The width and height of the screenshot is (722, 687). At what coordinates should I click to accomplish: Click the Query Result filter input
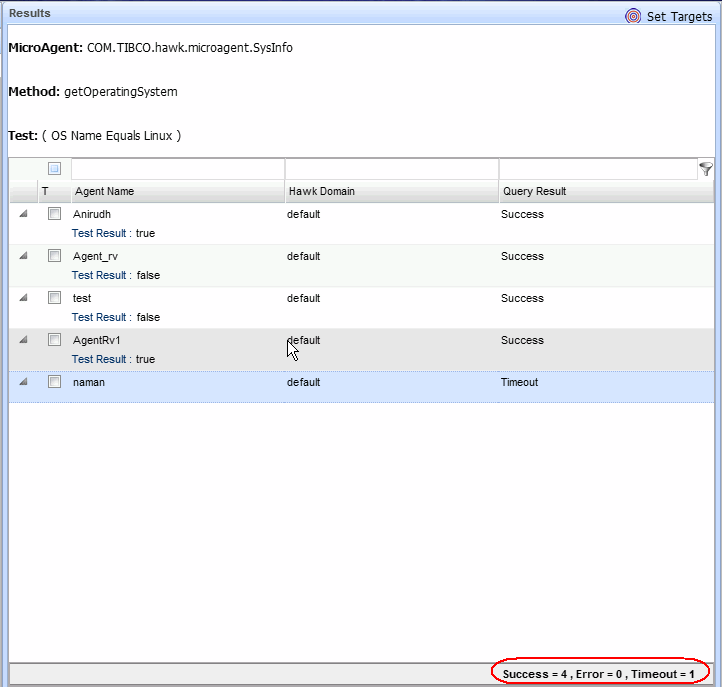[597, 169]
